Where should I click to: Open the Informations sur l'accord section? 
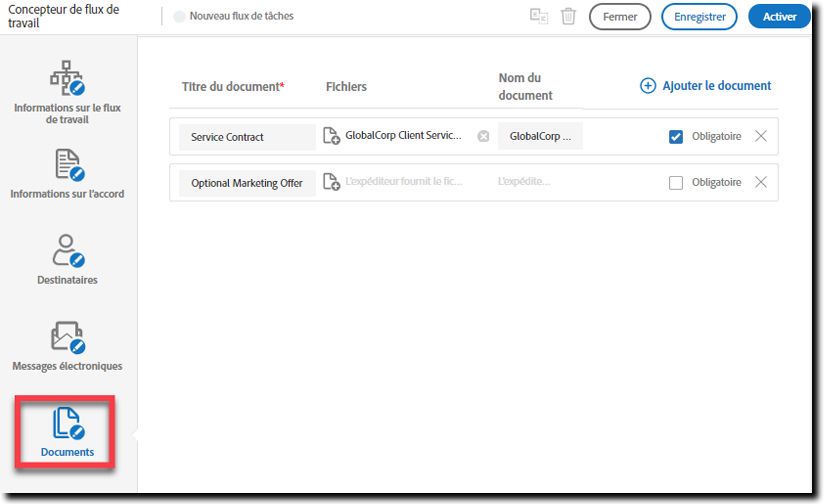pos(67,174)
